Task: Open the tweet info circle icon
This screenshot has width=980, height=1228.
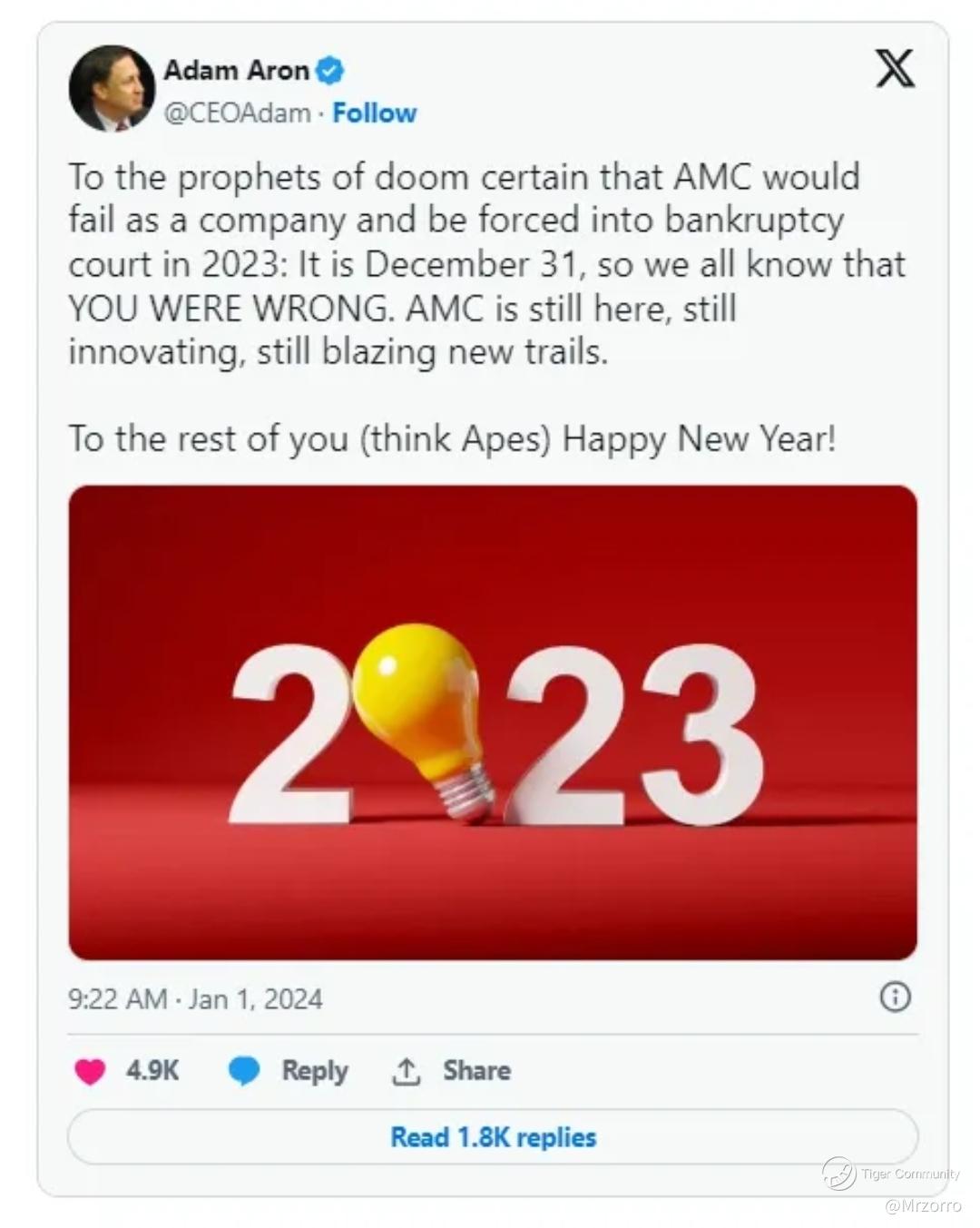Action: click(x=895, y=997)
